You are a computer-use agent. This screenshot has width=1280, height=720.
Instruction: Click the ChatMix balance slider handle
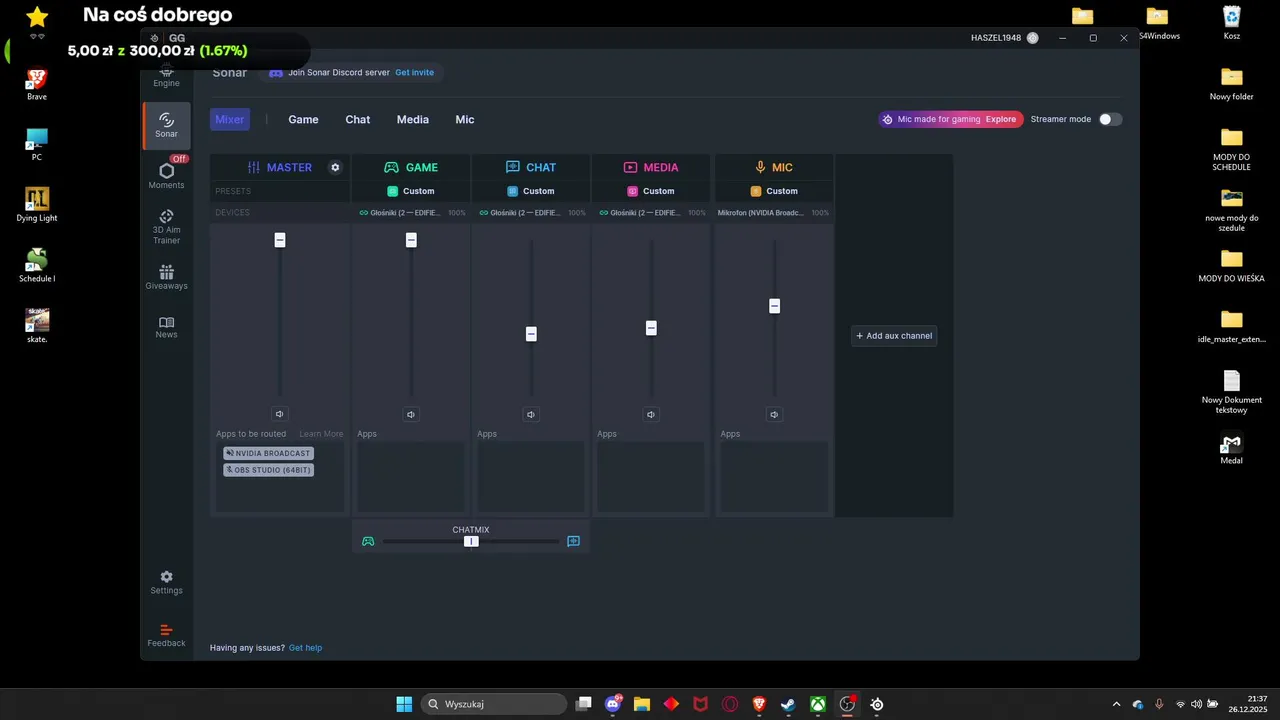point(471,541)
